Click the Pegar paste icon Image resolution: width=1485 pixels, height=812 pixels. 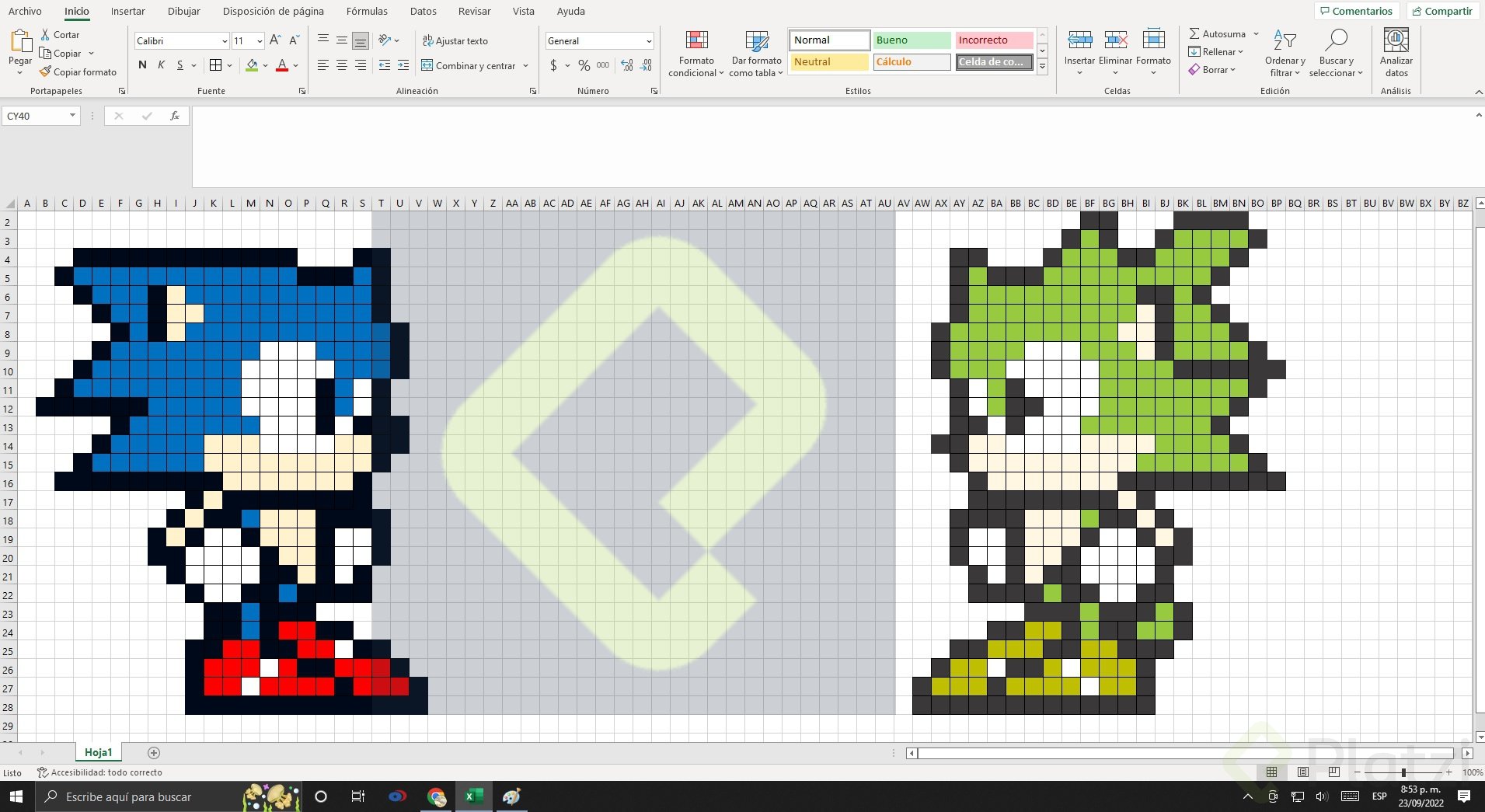[x=20, y=41]
